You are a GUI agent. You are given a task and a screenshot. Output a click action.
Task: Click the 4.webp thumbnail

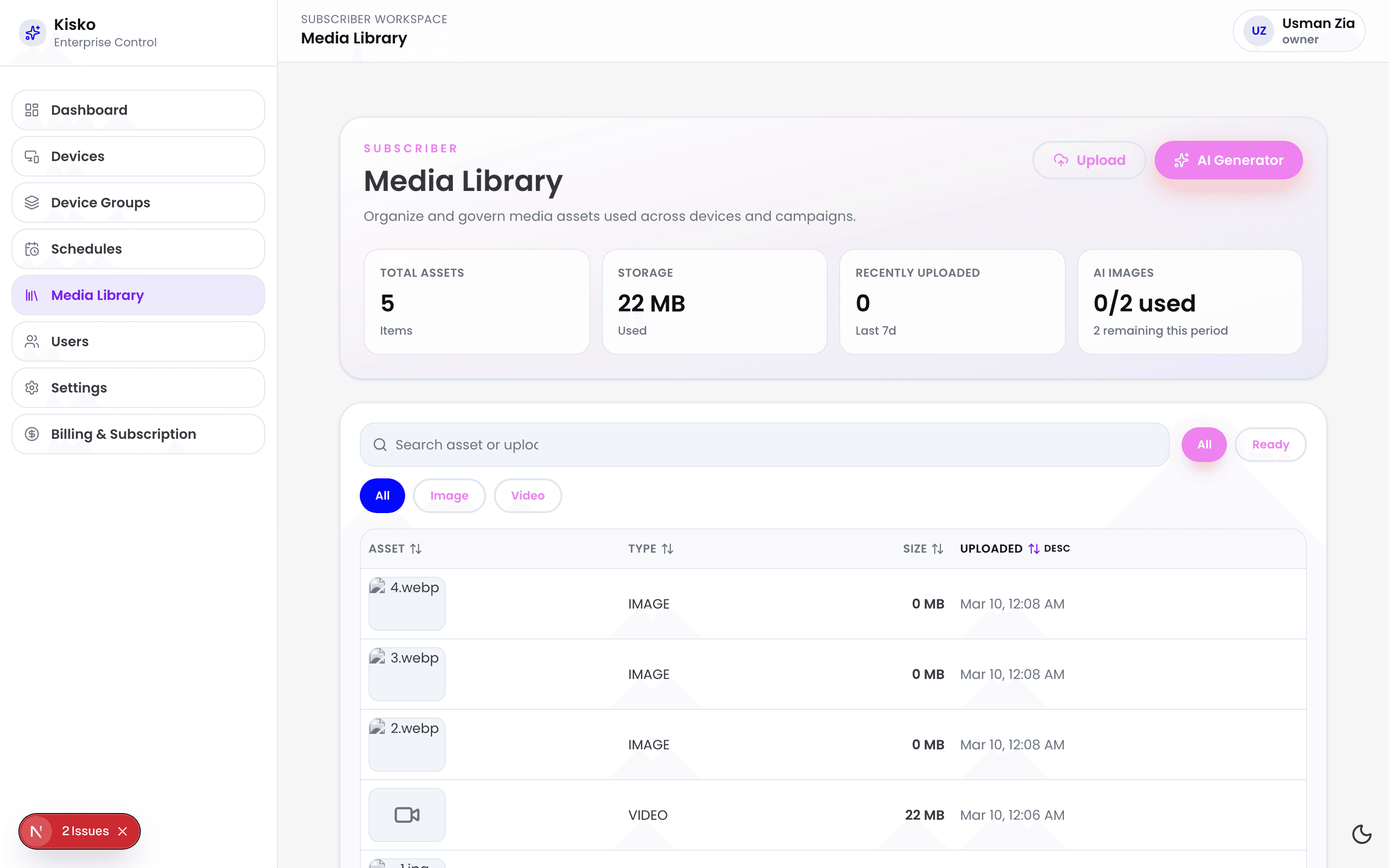pos(407,604)
